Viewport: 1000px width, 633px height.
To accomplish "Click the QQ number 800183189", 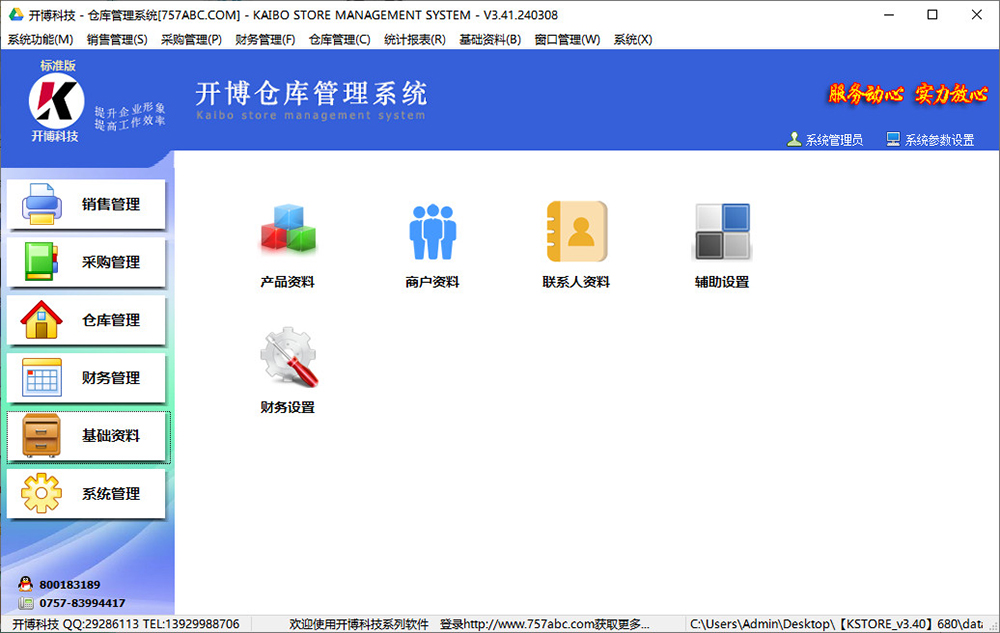I will click(70, 585).
